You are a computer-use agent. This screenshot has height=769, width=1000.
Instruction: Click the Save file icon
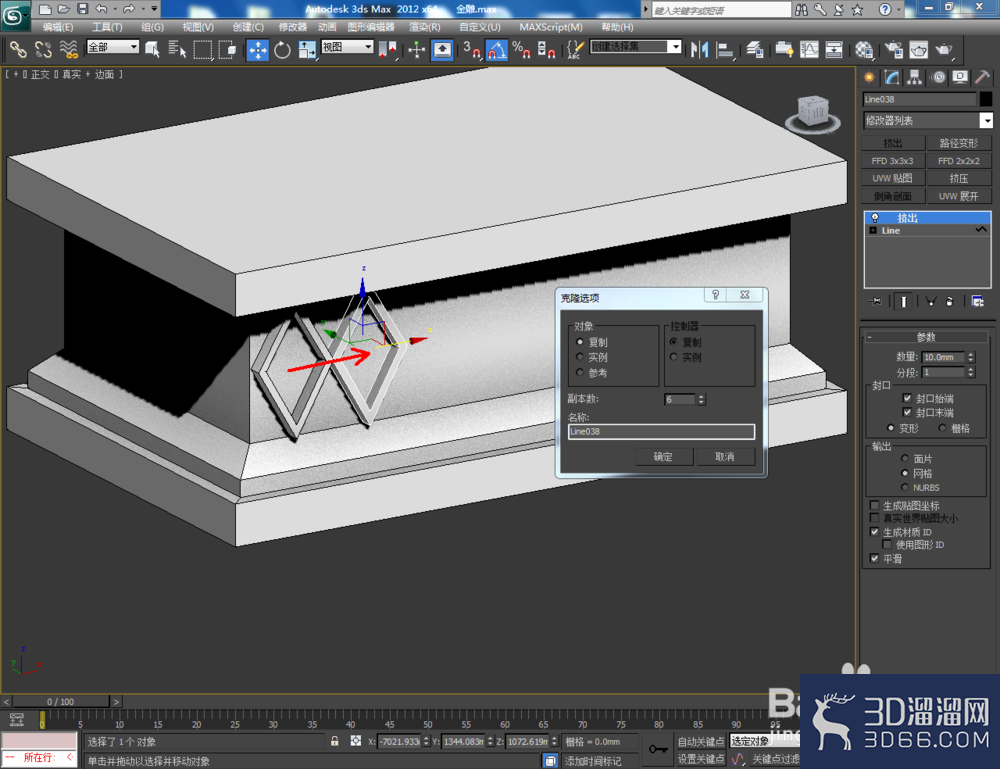click(x=82, y=9)
